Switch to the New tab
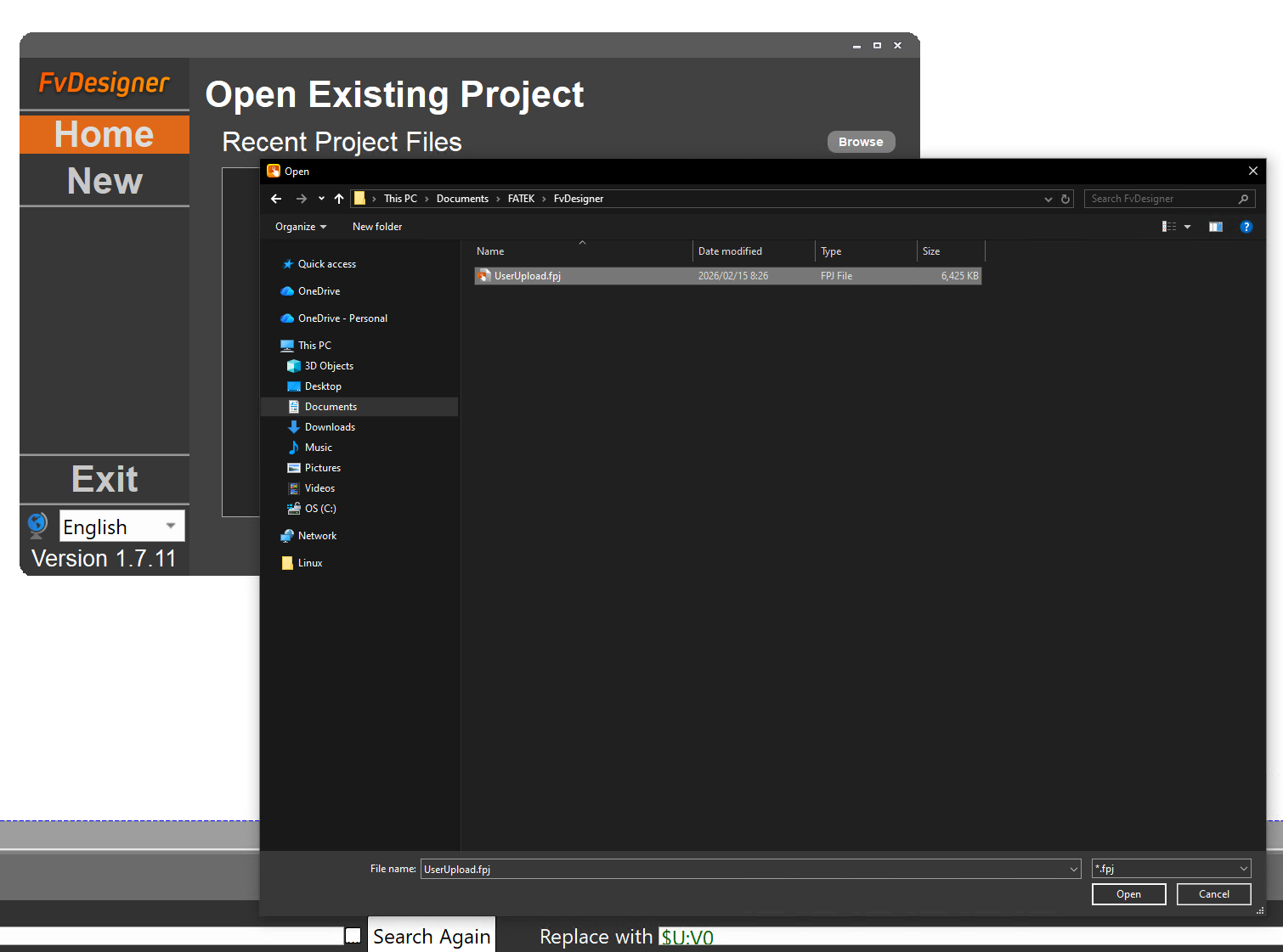The height and width of the screenshot is (952, 1283). (105, 181)
